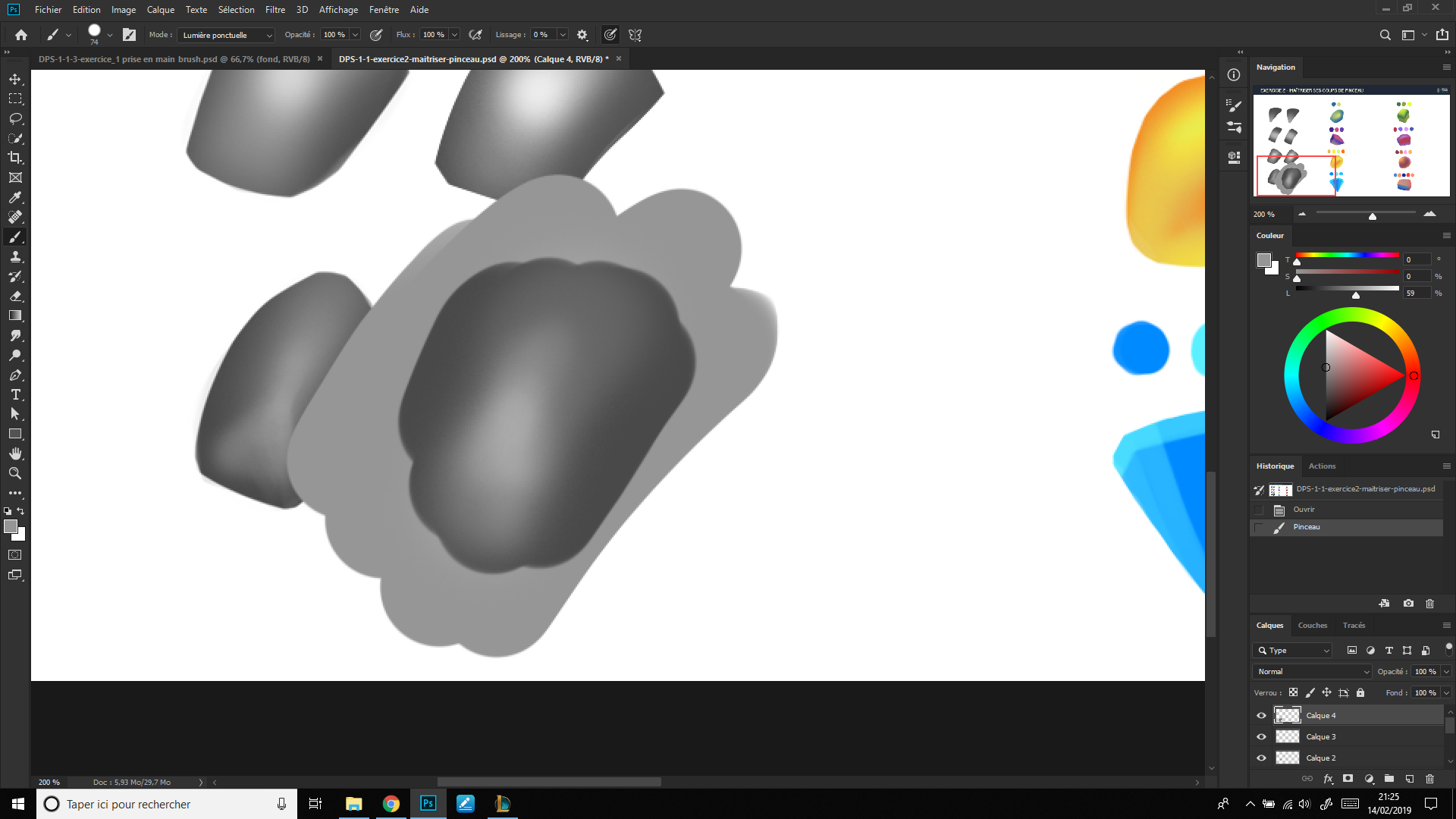Viewport: 1456px width, 819px height.
Task: Open the brush Opacité percentage dropdown arrow
Action: (355, 35)
